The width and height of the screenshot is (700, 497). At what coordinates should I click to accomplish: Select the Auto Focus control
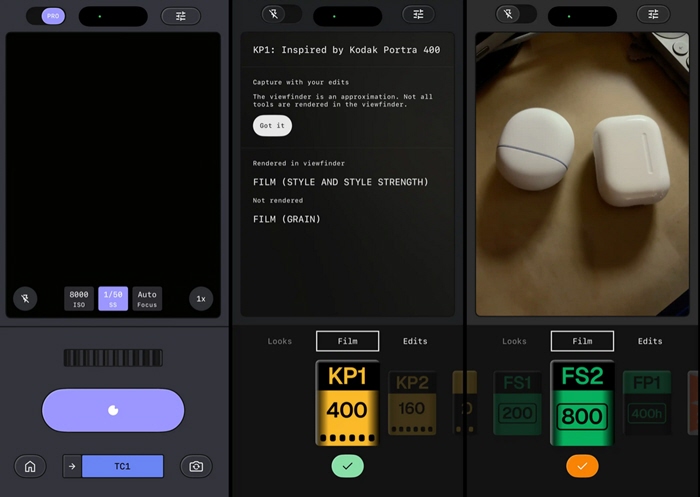pyautogui.click(x=147, y=299)
